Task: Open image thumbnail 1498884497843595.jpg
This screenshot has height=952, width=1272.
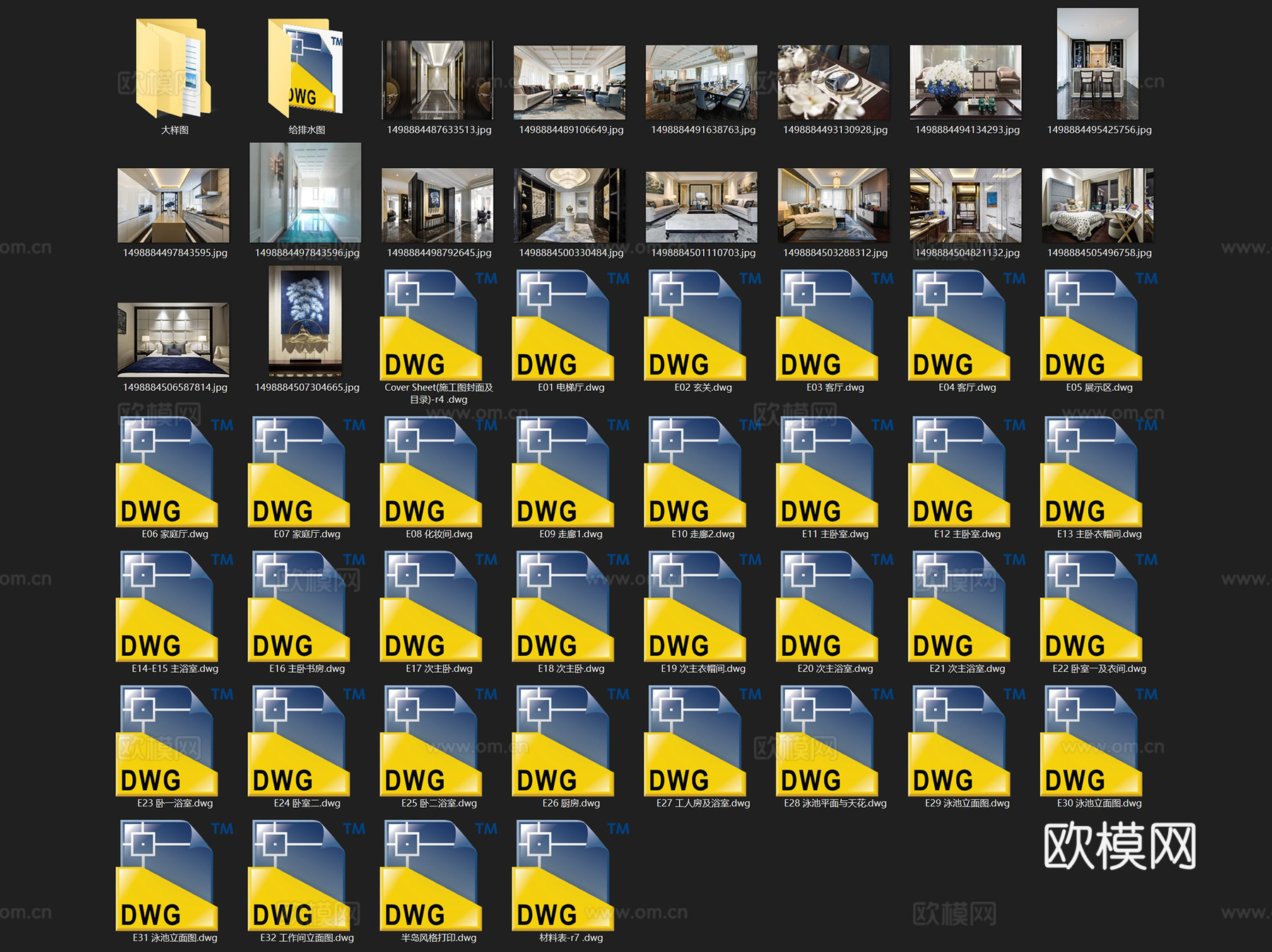Action: point(174,206)
